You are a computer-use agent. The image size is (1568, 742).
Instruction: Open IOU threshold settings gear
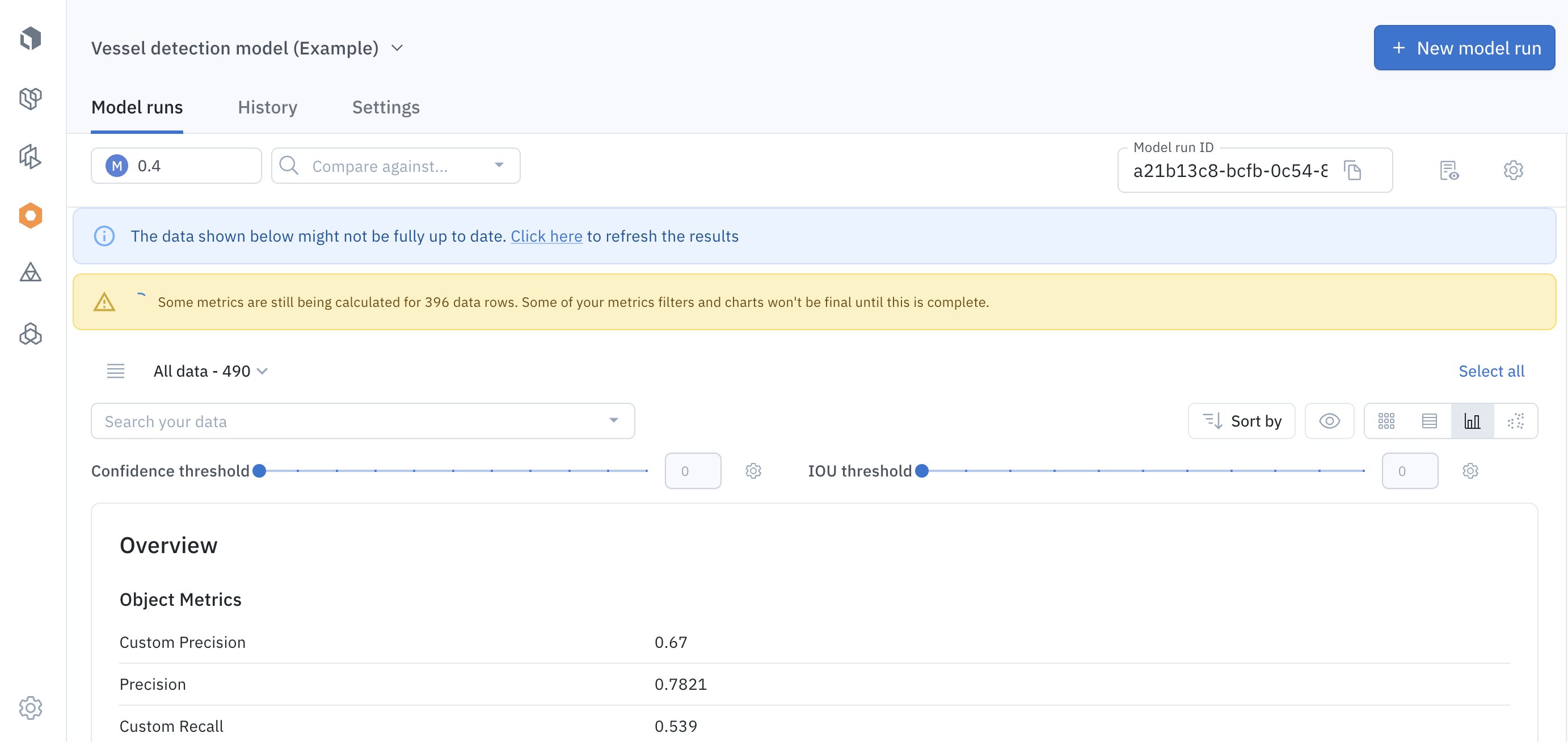(1470, 470)
